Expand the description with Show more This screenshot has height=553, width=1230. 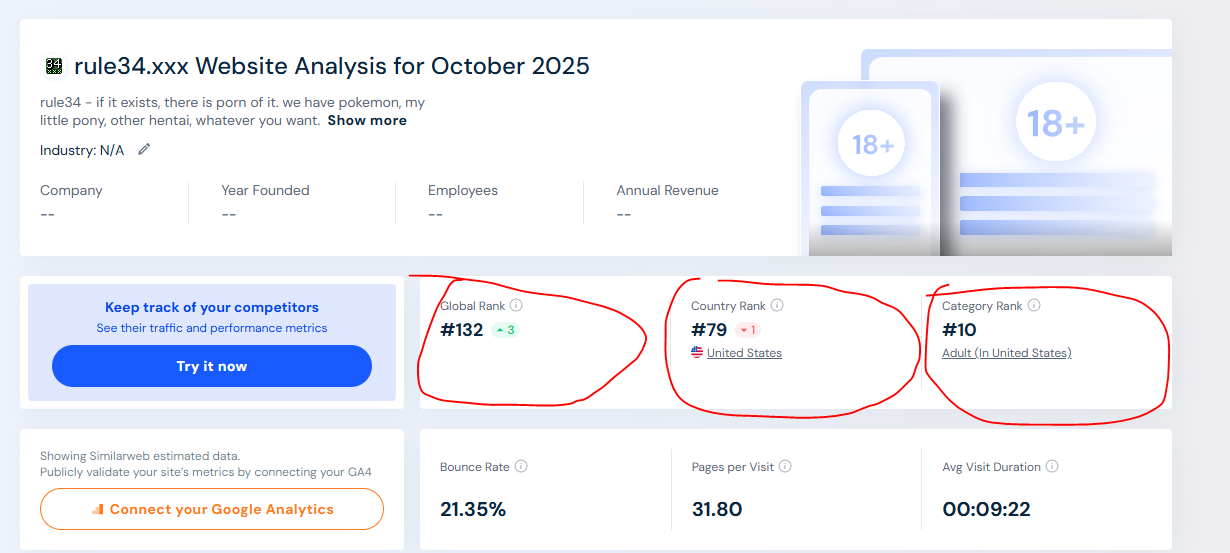(367, 121)
